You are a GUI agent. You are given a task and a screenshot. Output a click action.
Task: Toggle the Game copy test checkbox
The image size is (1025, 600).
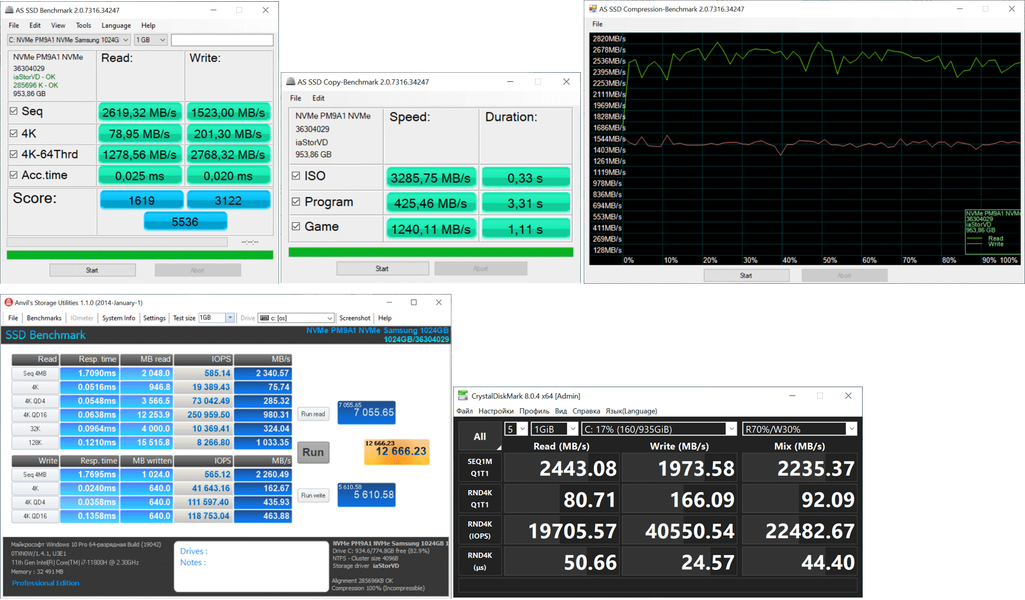point(295,227)
